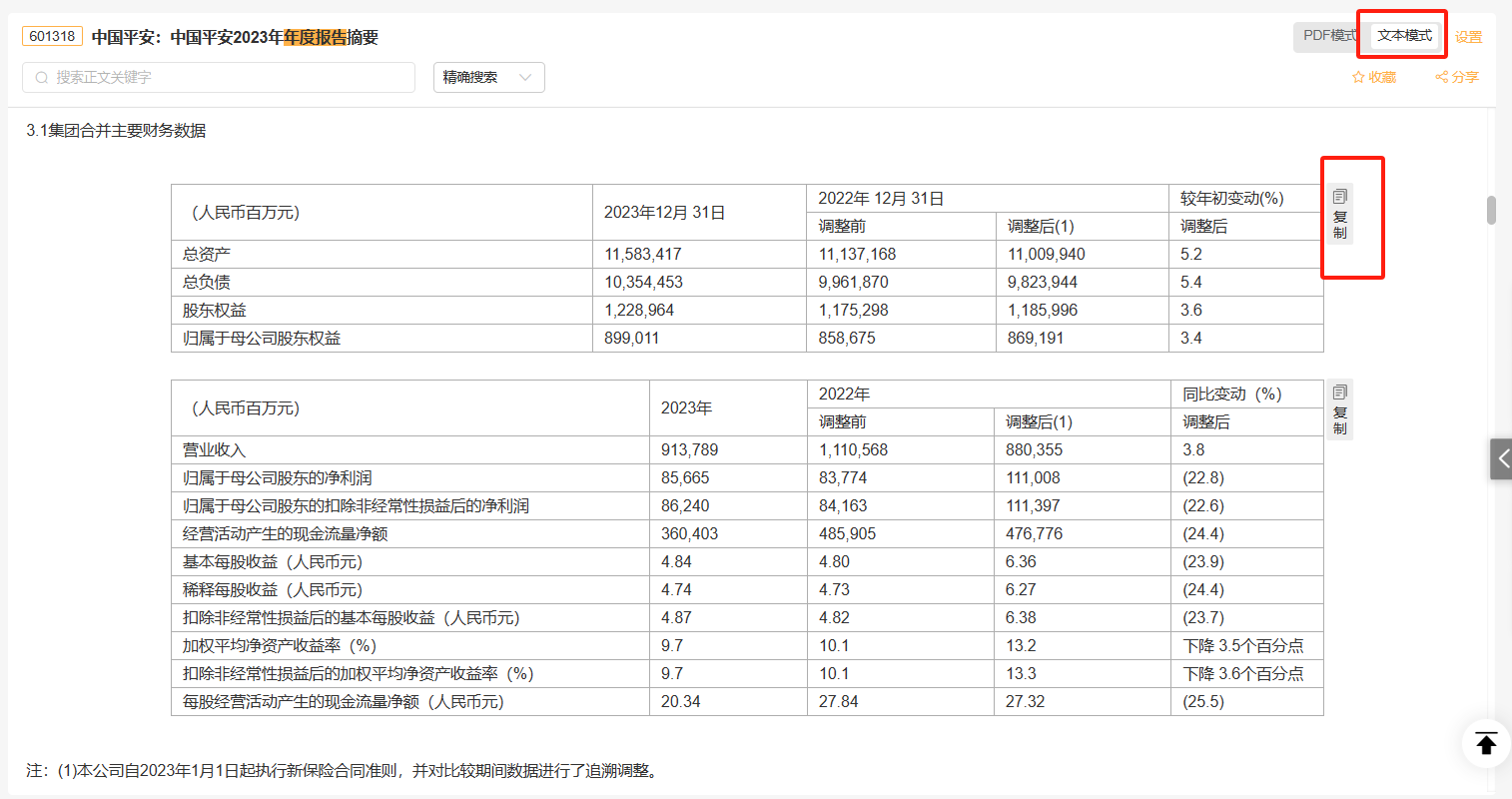Viewport: 1512px width, 799px height.
Task: Click value 476,776 cell
Action: tap(1034, 533)
